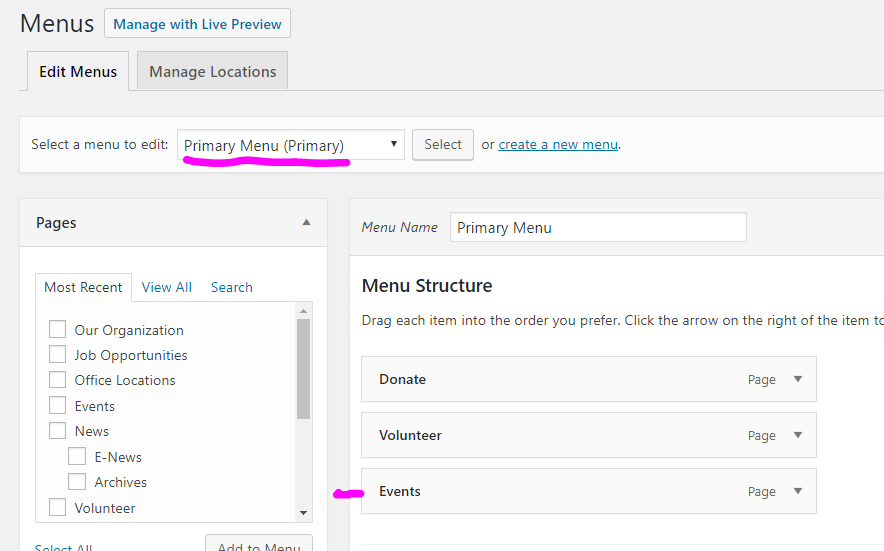Click Manage with Live Preview button
Image resolution: width=884 pixels, height=551 pixels.
(197, 24)
